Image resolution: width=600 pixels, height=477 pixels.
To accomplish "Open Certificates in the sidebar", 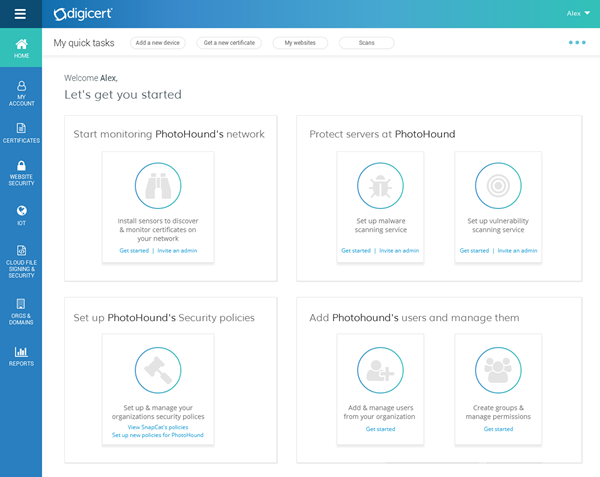I will click(x=21, y=133).
